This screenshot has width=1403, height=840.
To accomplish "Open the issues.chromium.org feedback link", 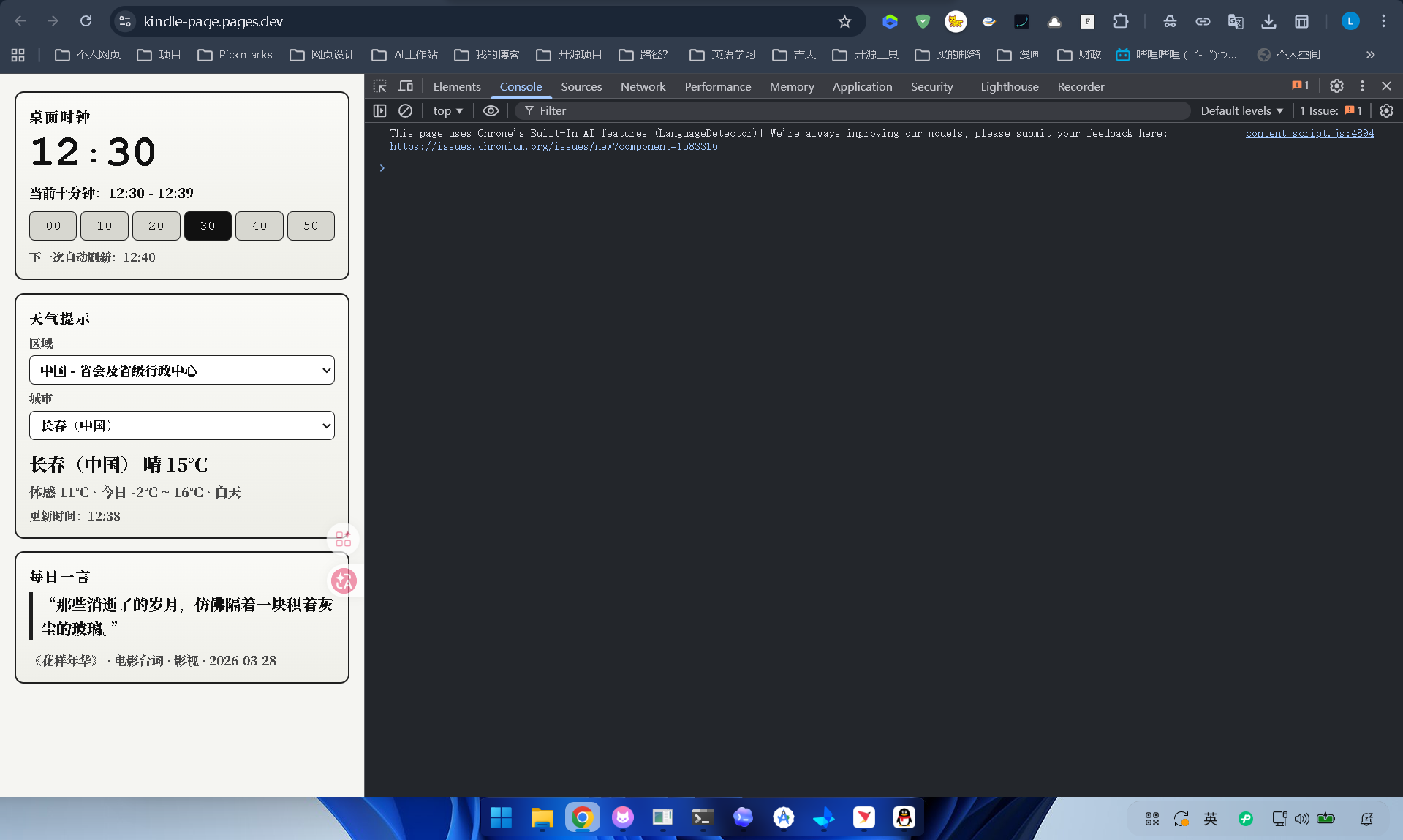I will click(553, 146).
